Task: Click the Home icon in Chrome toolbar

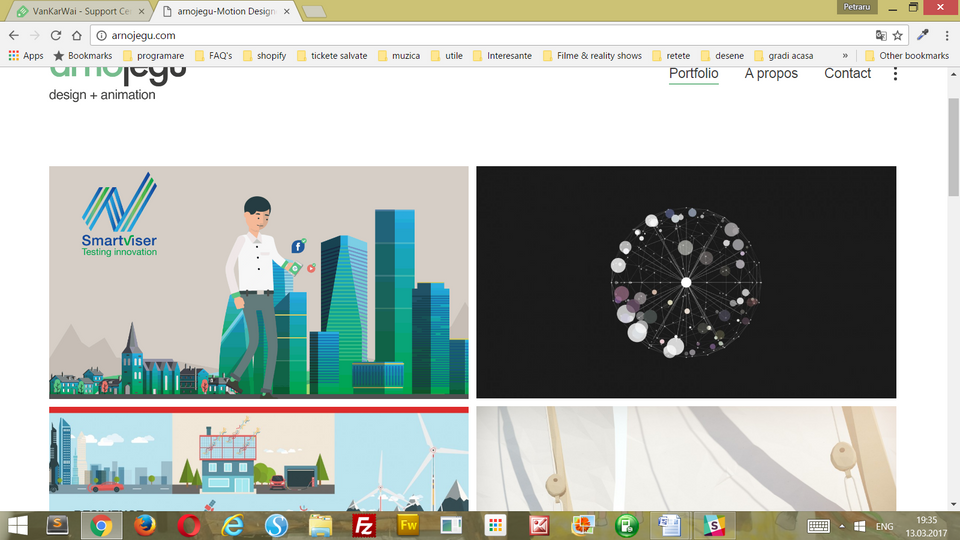Action: coord(77,35)
